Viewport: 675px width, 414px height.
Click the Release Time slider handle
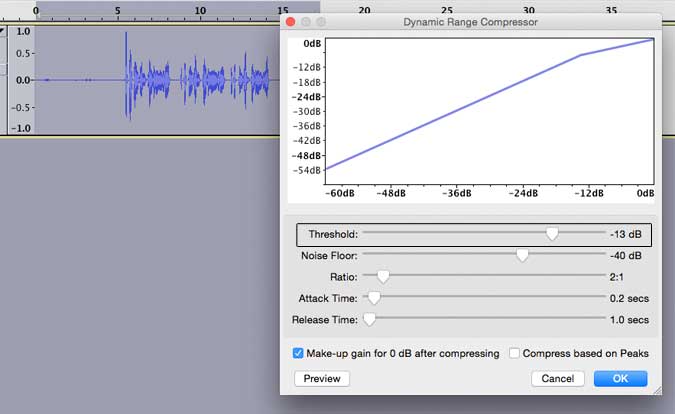click(x=369, y=319)
